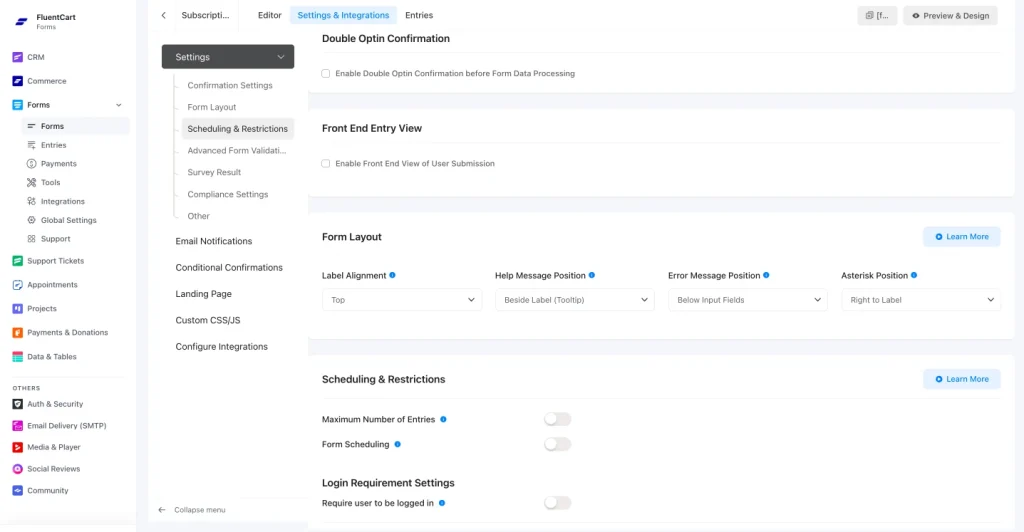Image resolution: width=1024 pixels, height=532 pixels.
Task: Open CRM via its sidebar icon
Action: coord(18,57)
